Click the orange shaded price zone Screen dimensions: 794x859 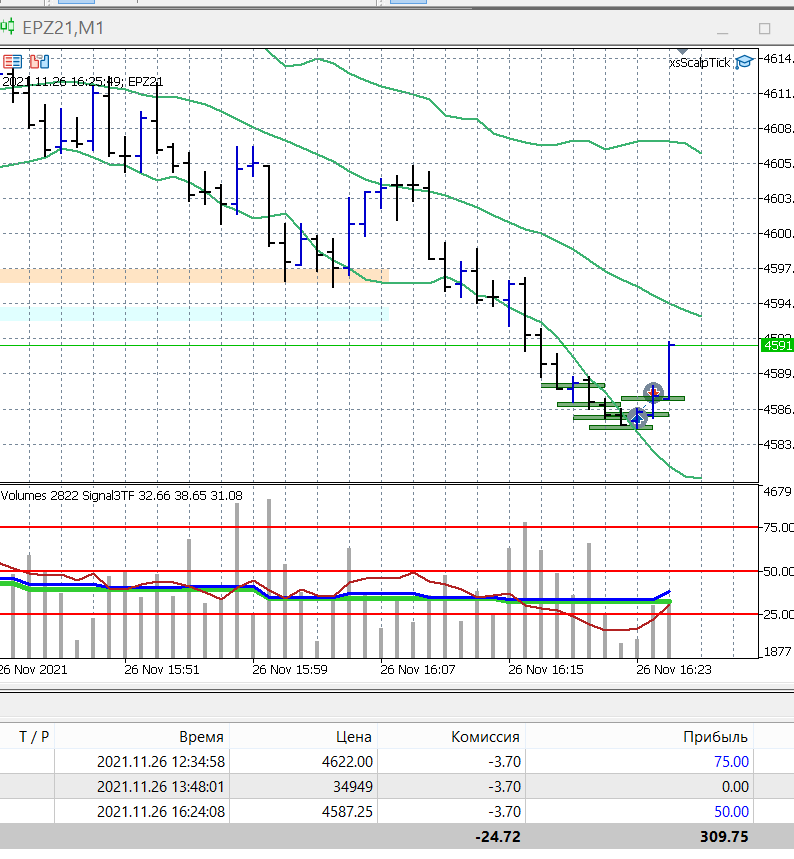pos(194,276)
